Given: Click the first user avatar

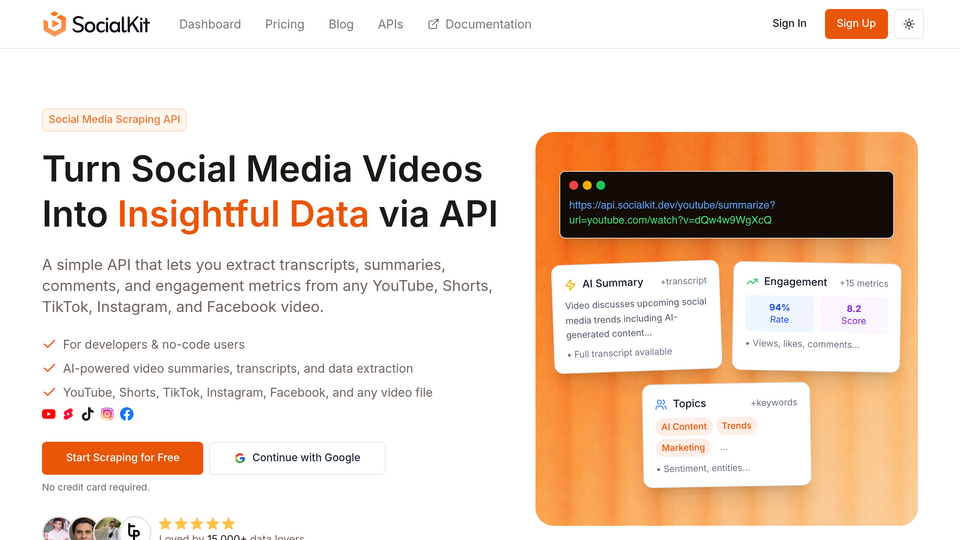Looking at the screenshot, I should 57,529.
